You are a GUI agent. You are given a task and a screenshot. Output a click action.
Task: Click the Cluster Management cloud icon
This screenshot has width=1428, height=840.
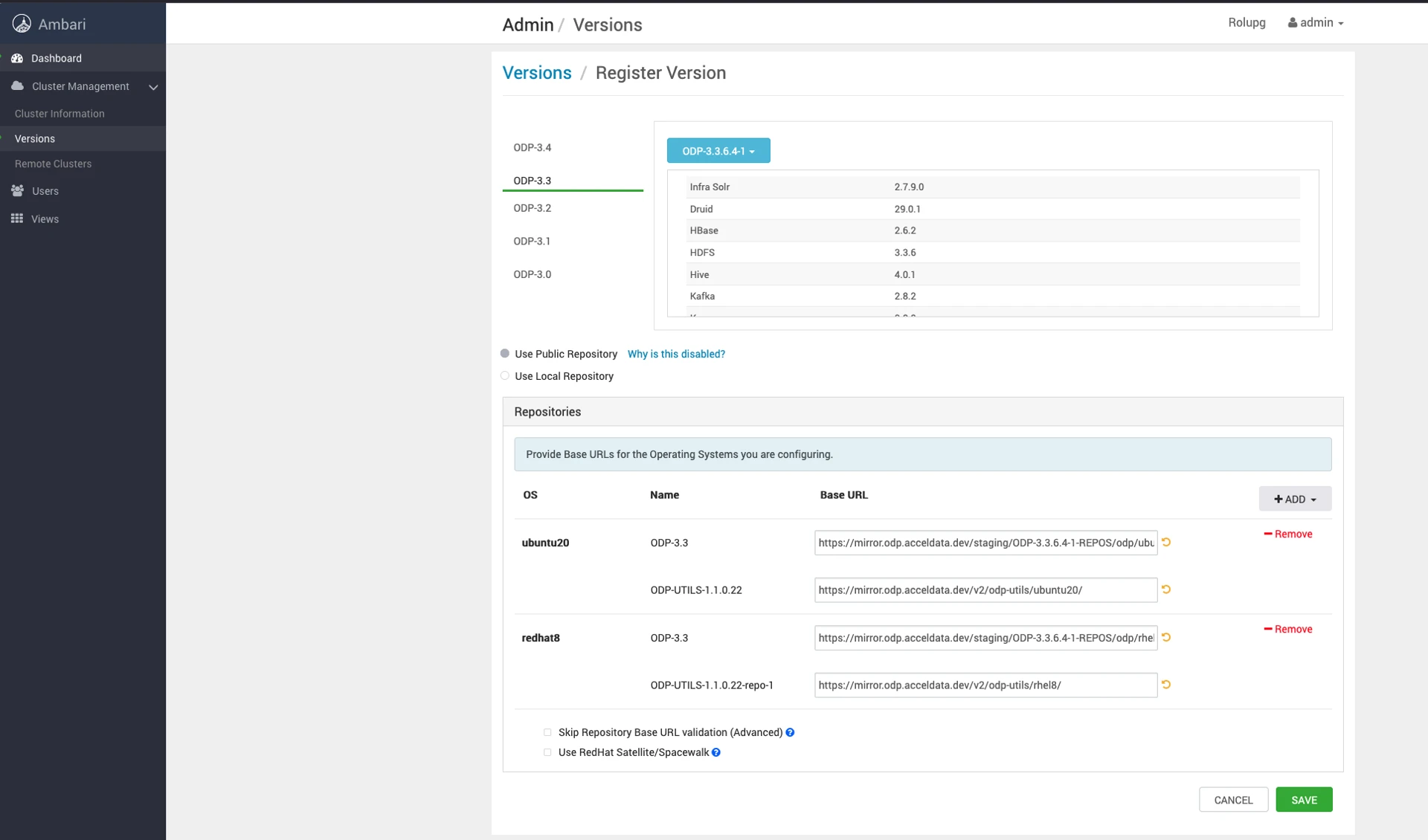[x=17, y=86]
